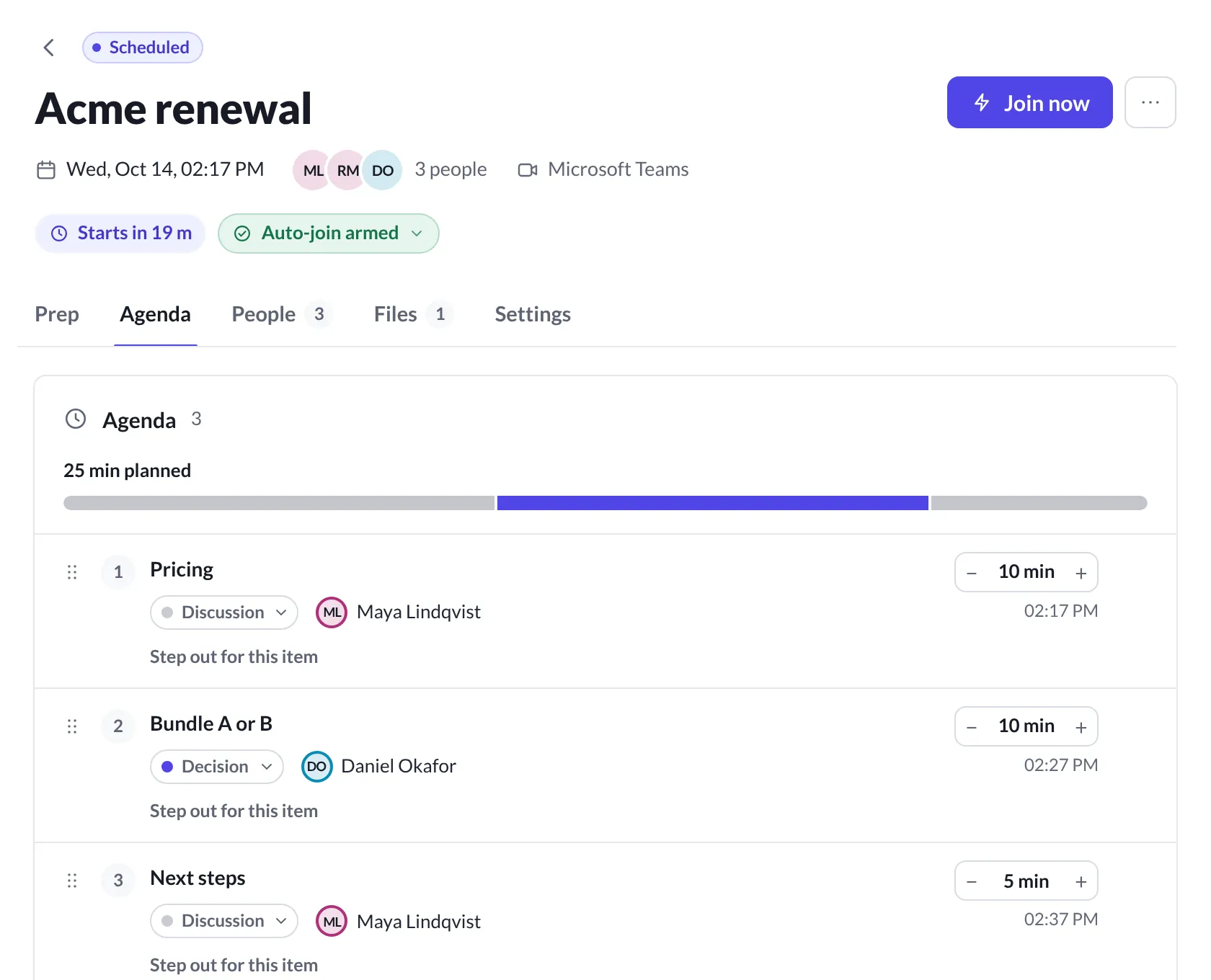Viewport: 1211px width, 980px height.
Task: Click the Starts in 19 m pill
Action: tap(120, 233)
